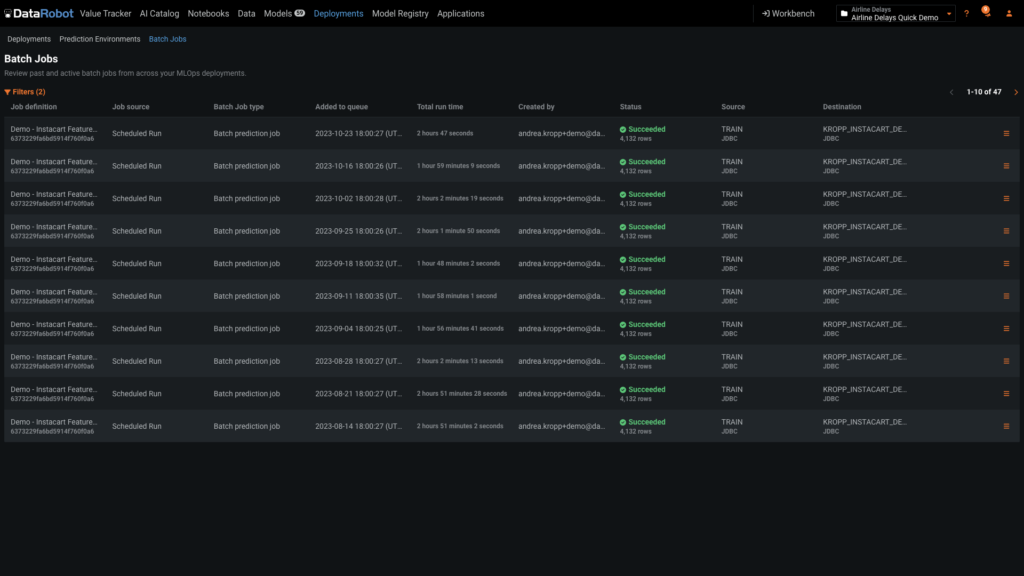Expand the Filters (2) panel
Screen dimensions: 1024x576
pyautogui.click(x=25, y=92)
